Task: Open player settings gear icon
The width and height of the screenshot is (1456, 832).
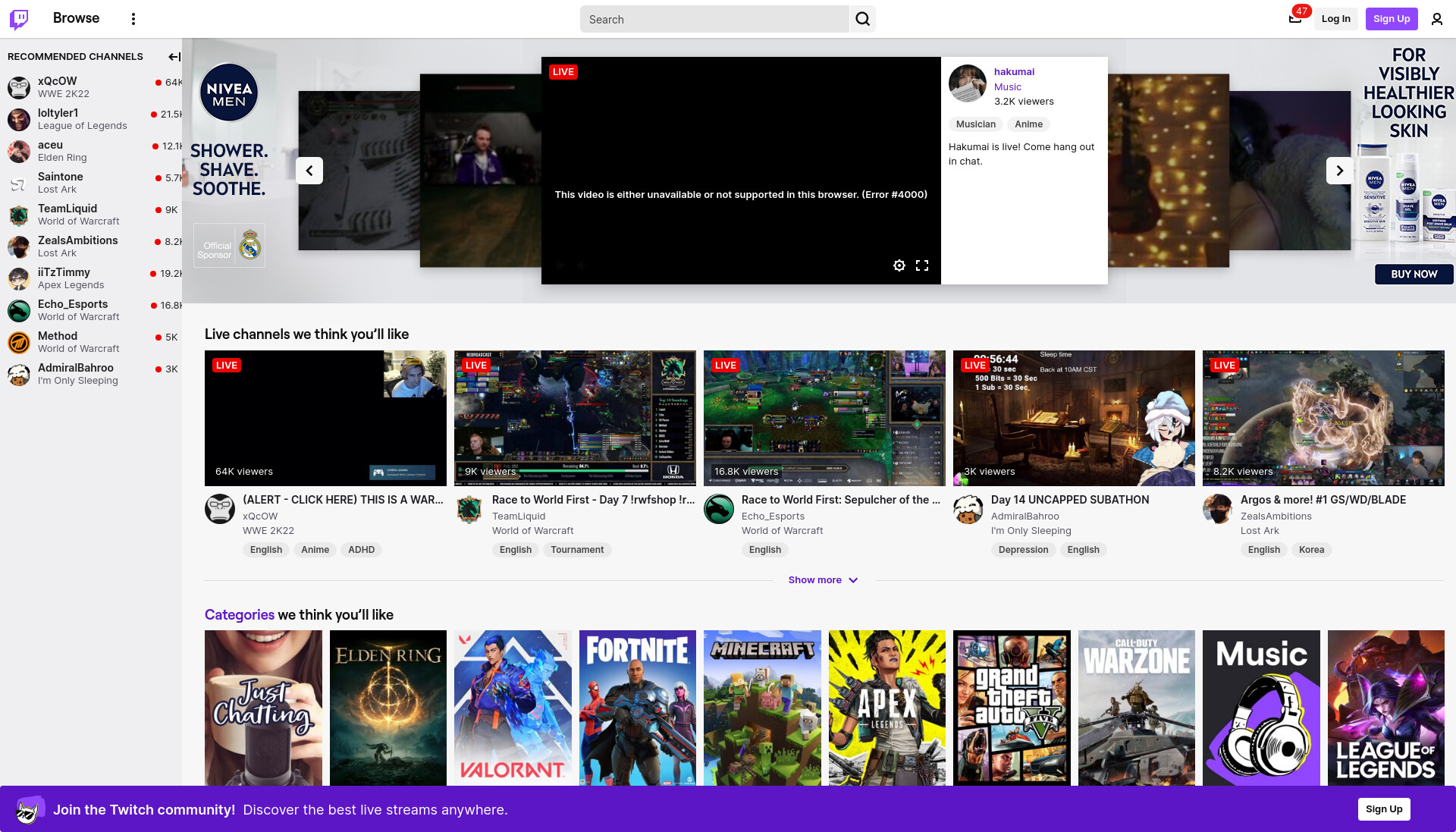Action: click(899, 265)
